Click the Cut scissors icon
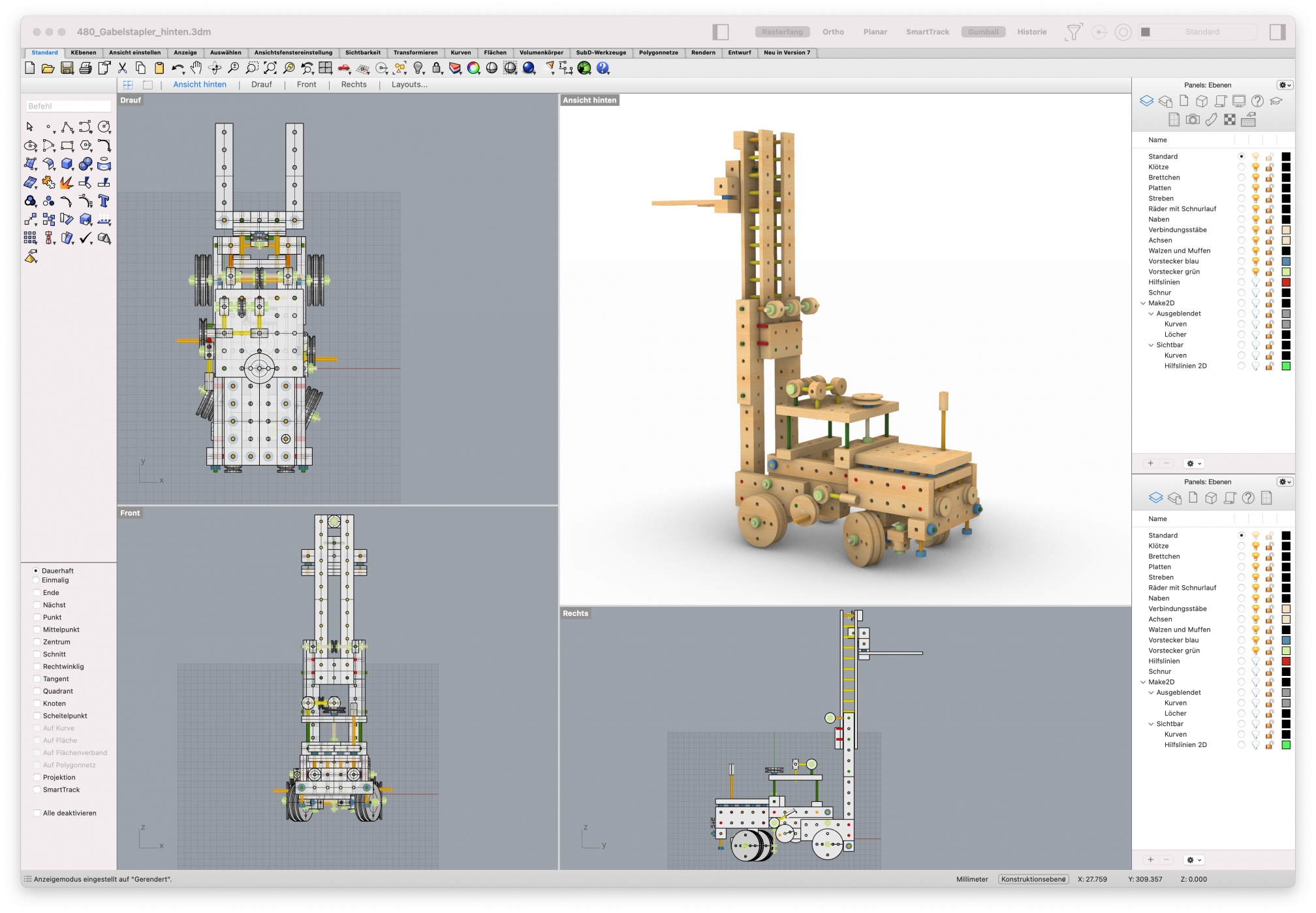The image size is (1316, 913). pyautogui.click(x=122, y=68)
